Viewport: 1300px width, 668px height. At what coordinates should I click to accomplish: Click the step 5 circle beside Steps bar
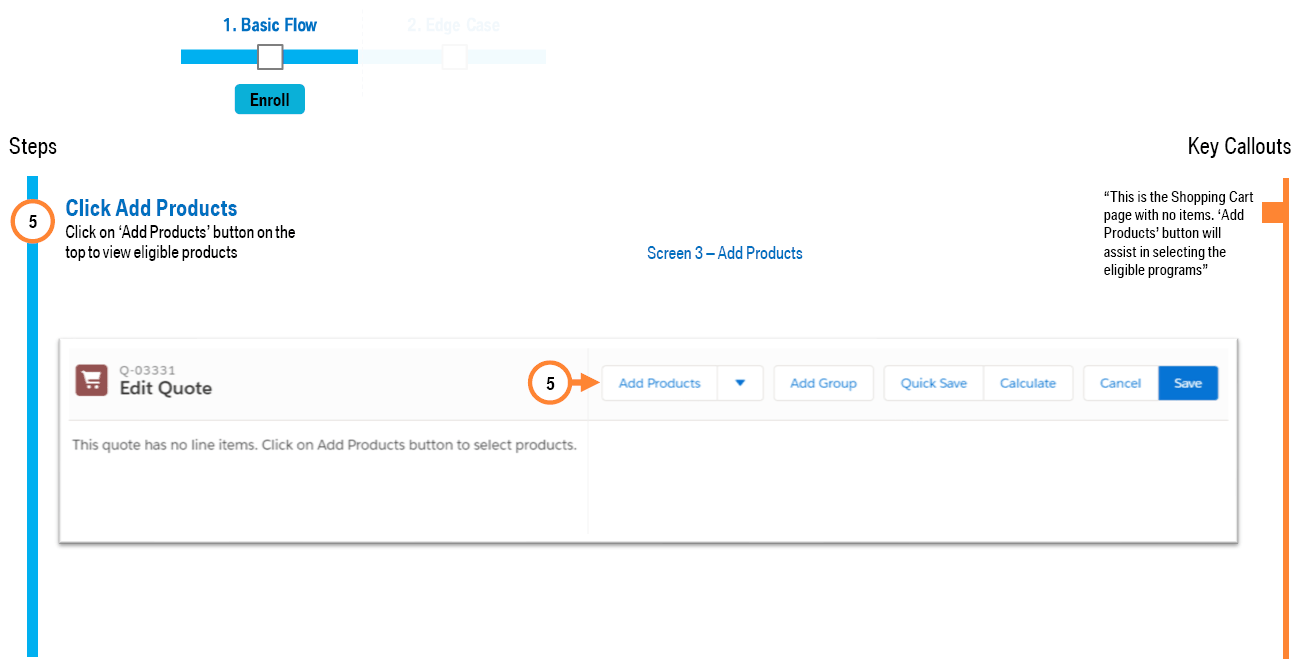tap(33, 223)
